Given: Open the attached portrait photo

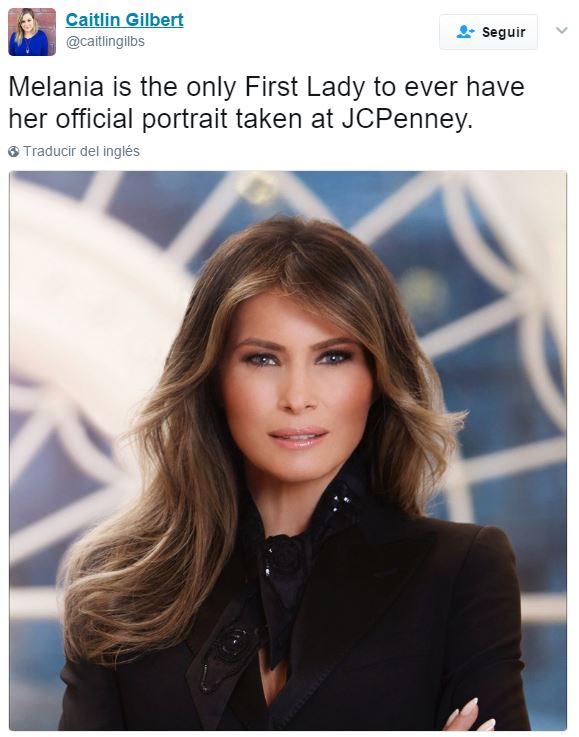Looking at the screenshot, I should (288, 451).
